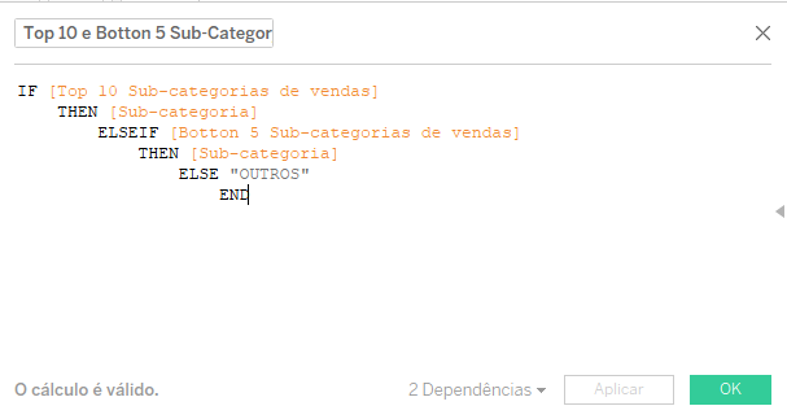Place cursor on the ELSEIF keyword
Screen dimensions: 787x419
128,133
